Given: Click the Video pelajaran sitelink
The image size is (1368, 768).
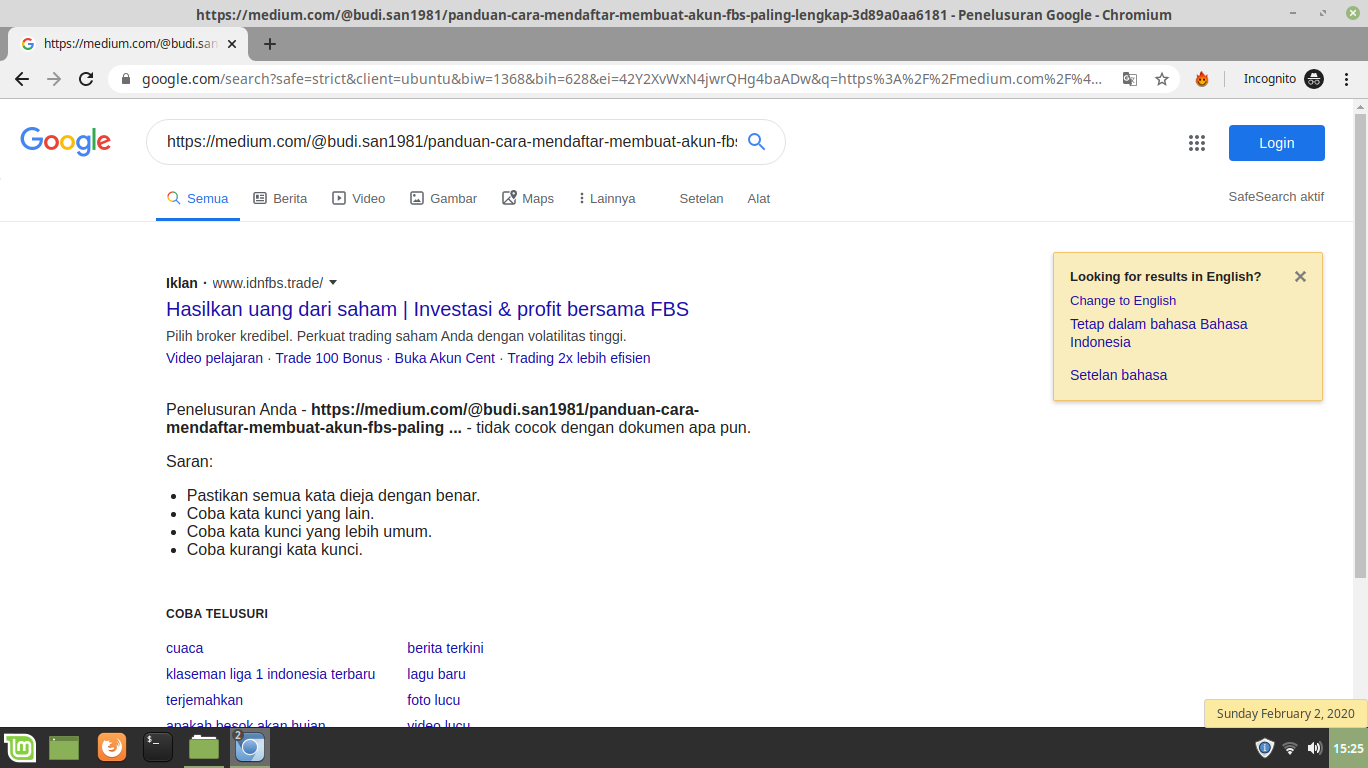Looking at the screenshot, I should [214, 358].
